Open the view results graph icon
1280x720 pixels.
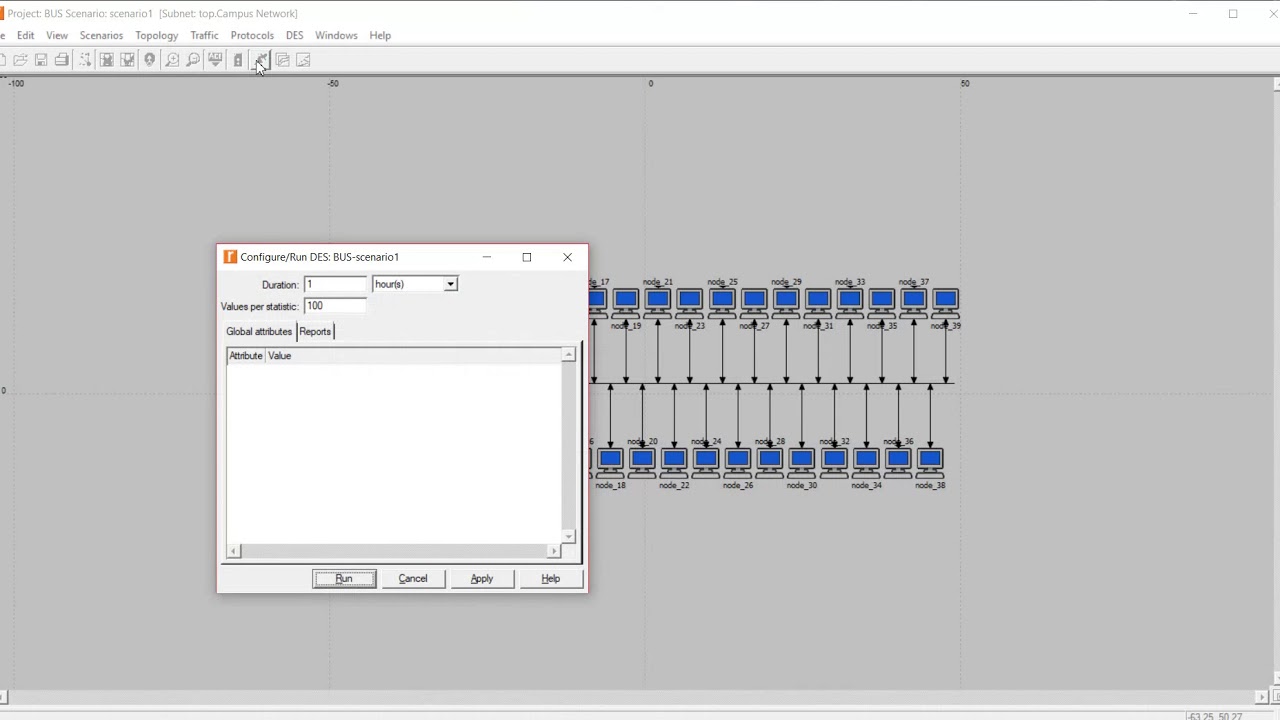point(282,60)
